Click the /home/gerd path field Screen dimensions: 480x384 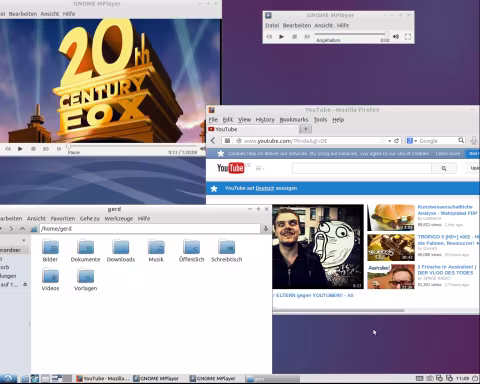(150, 229)
